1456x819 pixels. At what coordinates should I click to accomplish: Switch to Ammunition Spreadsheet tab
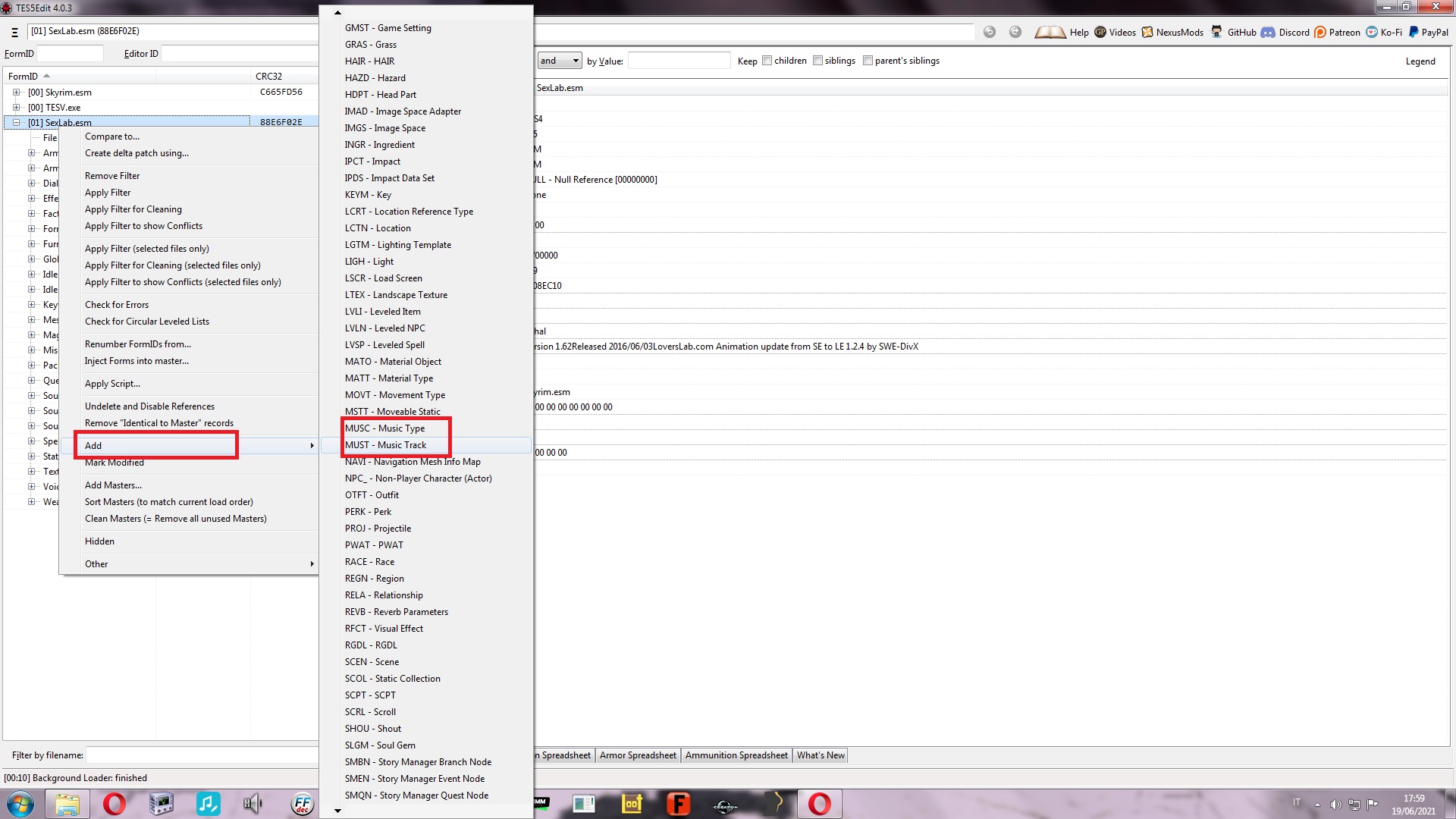736,755
